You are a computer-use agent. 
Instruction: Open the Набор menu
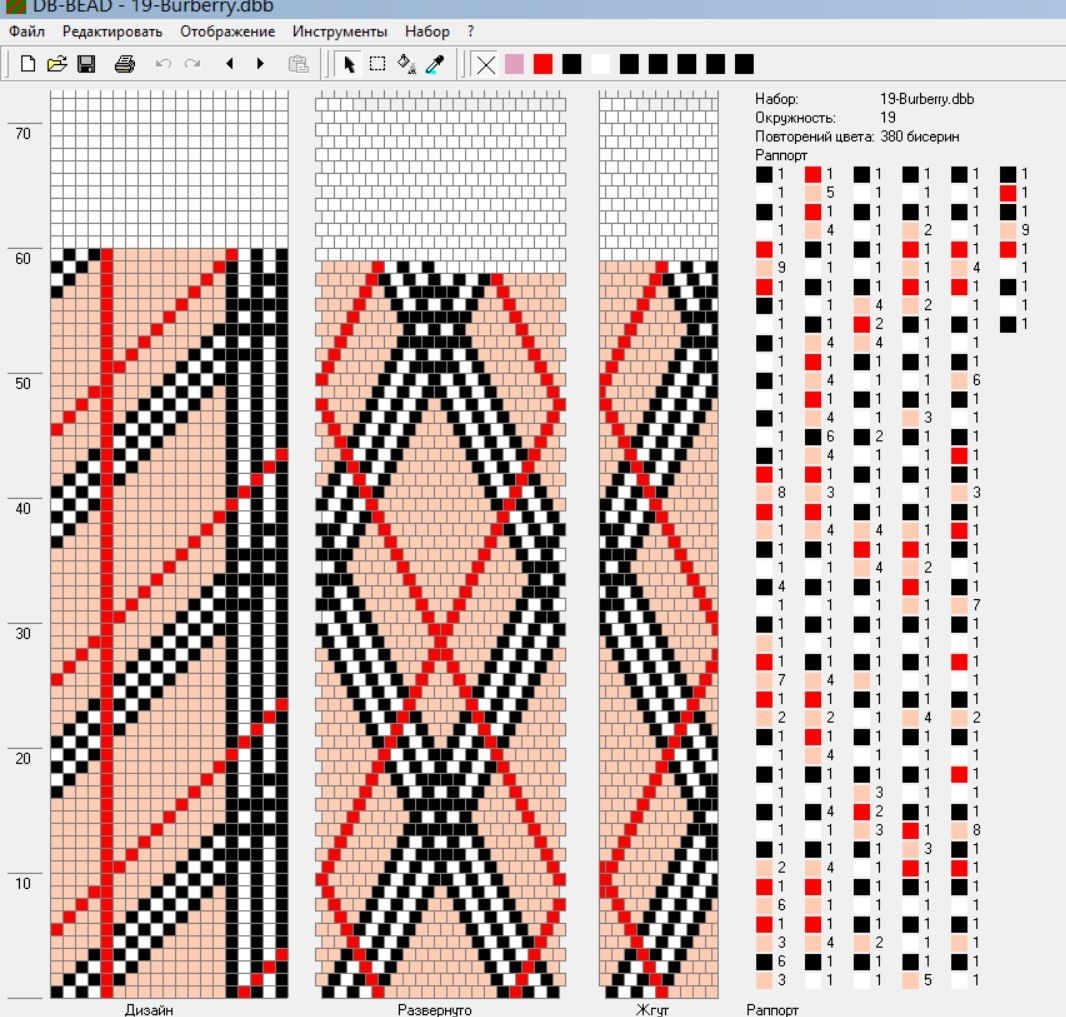click(427, 31)
